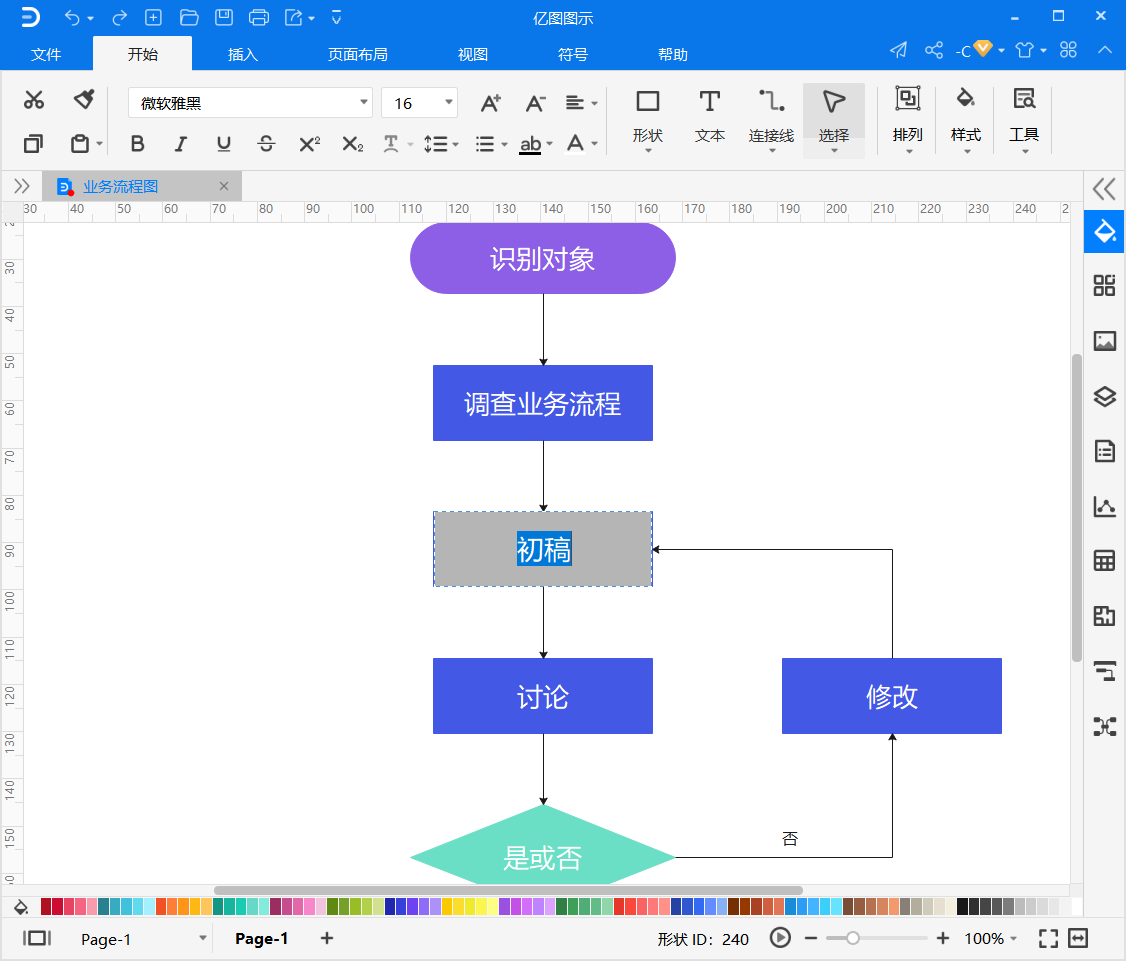The width and height of the screenshot is (1126, 961).
Task: Click the Export icon in title bar
Action: point(294,17)
